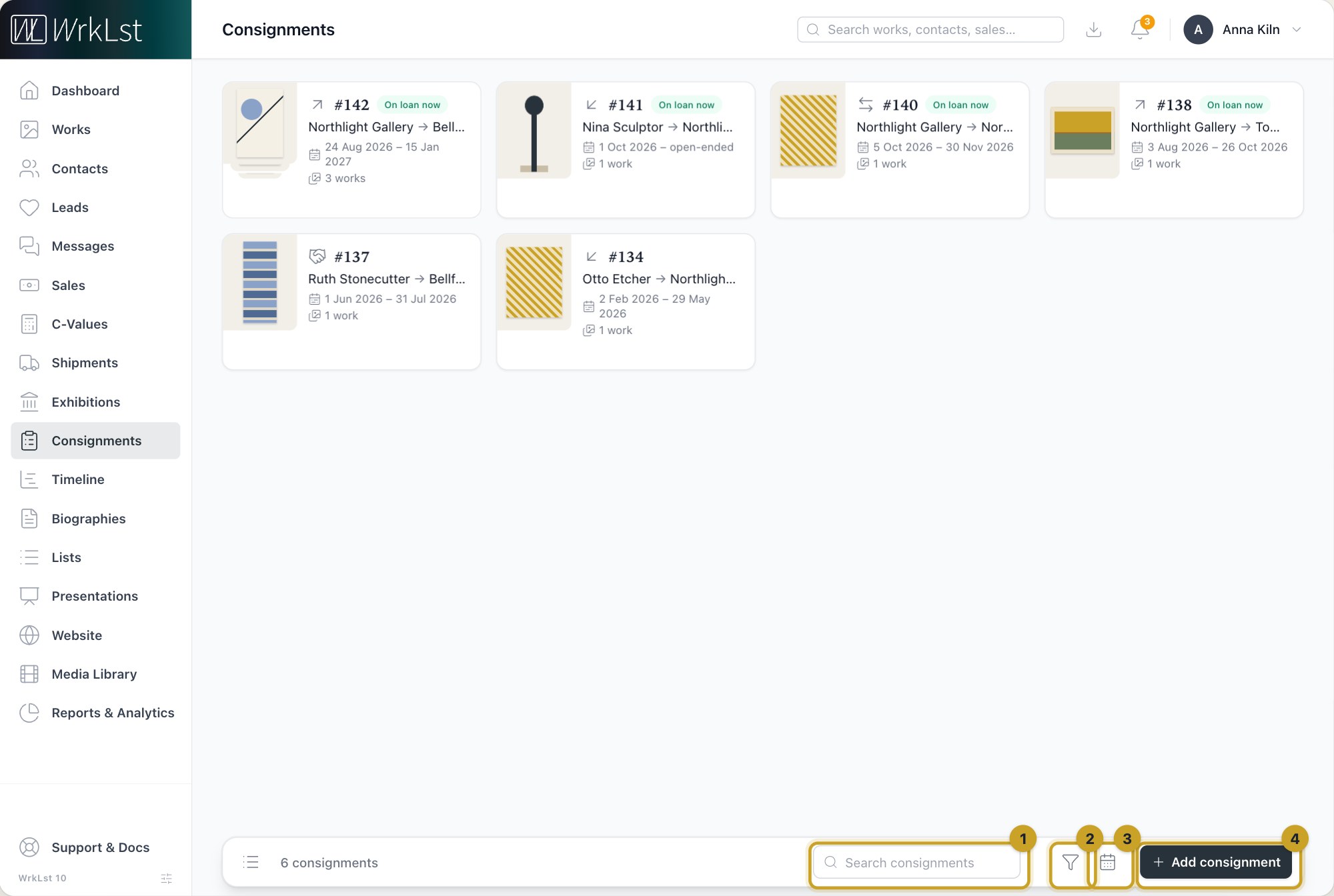This screenshot has height=896, width=1334.
Task: Open consignment #134 Otto Etcher
Action: tap(626, 301)
